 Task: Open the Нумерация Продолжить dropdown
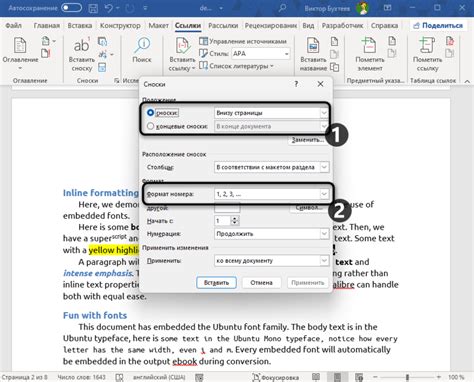click(x=271, y=234)
